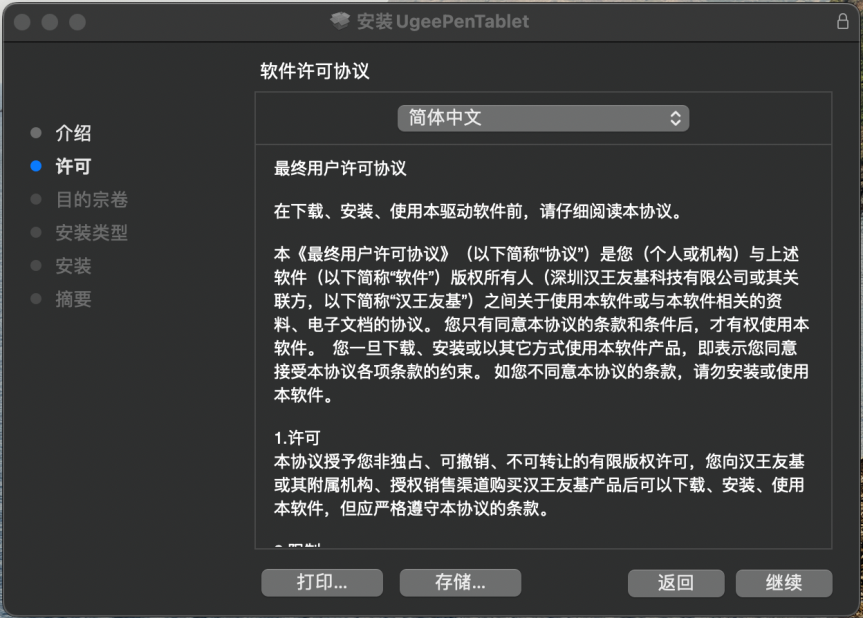Select the 安装类型 step in sidebar
Image resolution: width=863 pixels, height=618 pixels.
tap(91, 233)
